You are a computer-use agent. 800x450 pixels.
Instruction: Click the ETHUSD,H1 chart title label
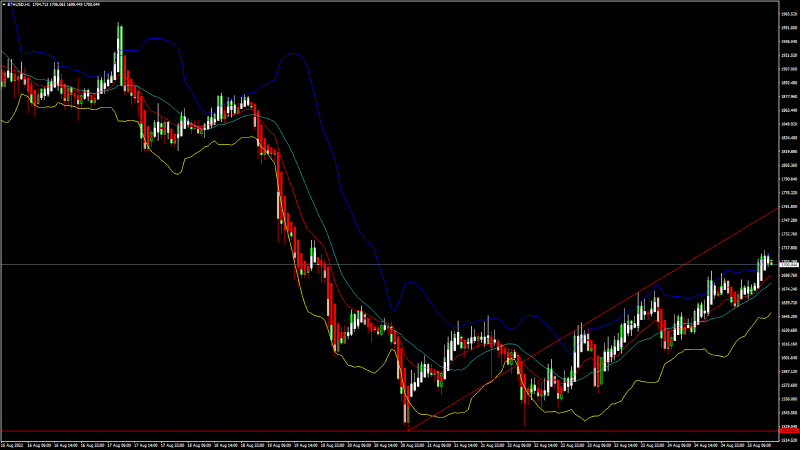click(x=18, y=4)
